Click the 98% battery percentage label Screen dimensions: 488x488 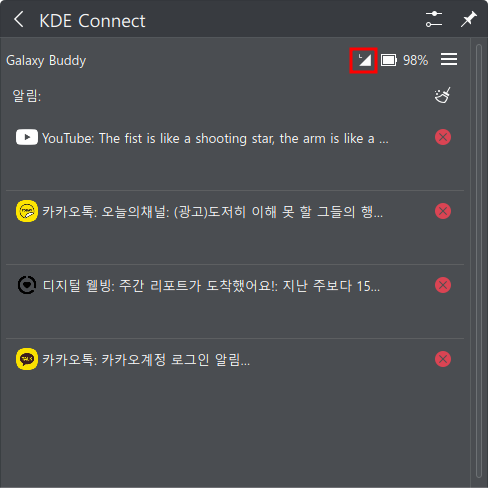pyautogui.click(x=415, y=60)
